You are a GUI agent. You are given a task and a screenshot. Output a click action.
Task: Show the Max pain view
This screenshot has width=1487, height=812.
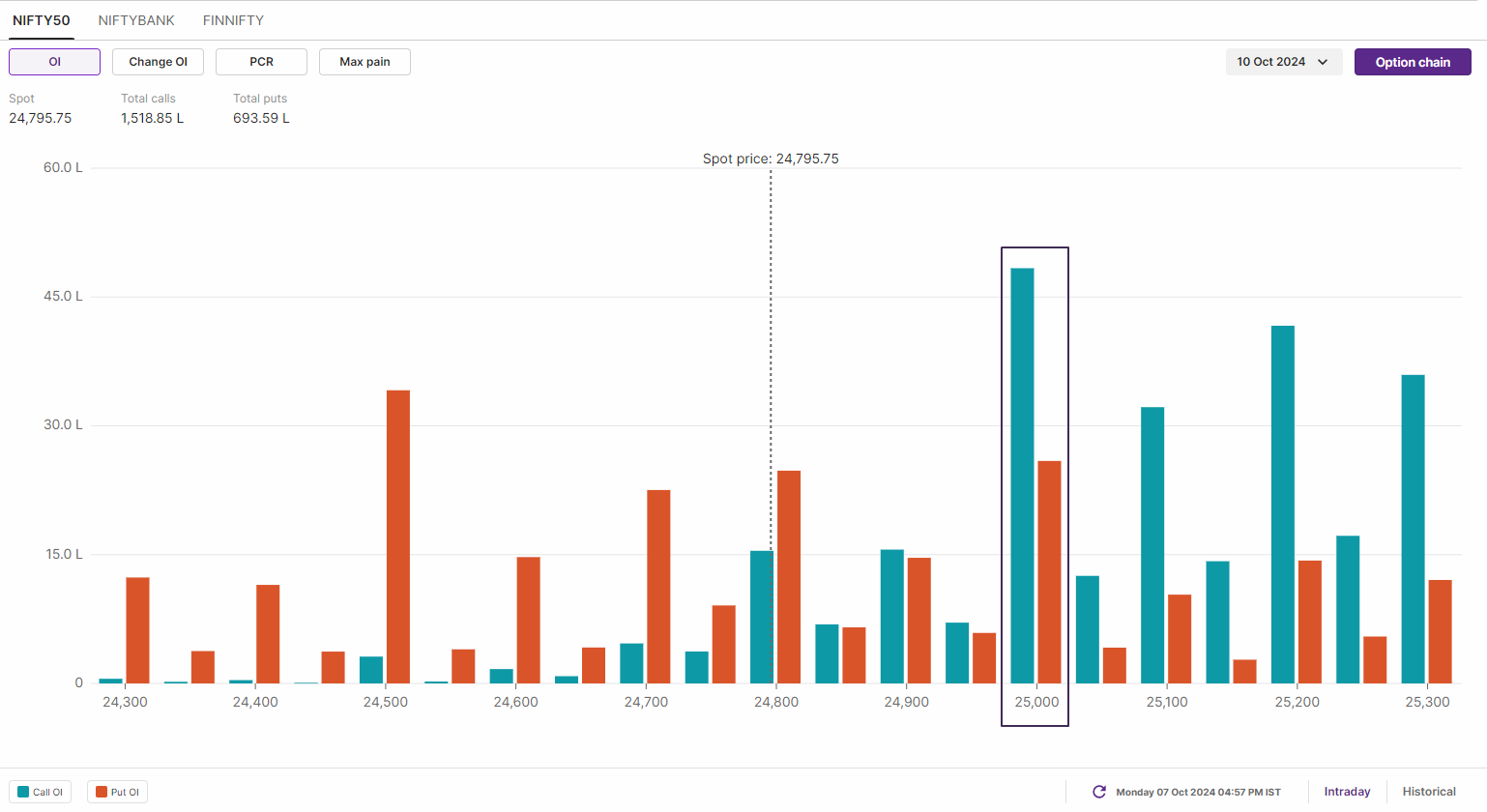[x=364, y=62]
